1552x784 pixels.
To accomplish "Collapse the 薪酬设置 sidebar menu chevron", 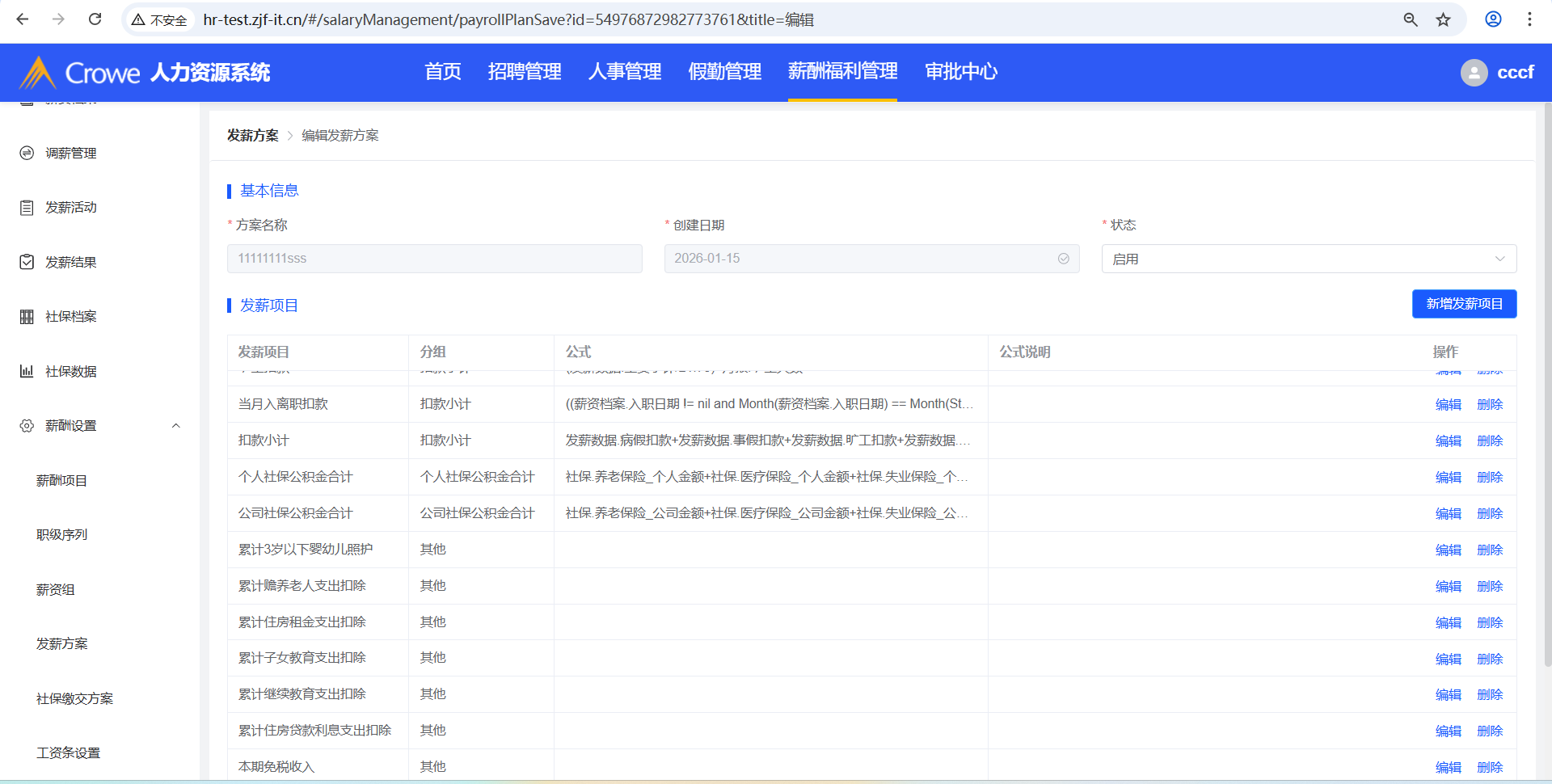I will pos(175,426).
